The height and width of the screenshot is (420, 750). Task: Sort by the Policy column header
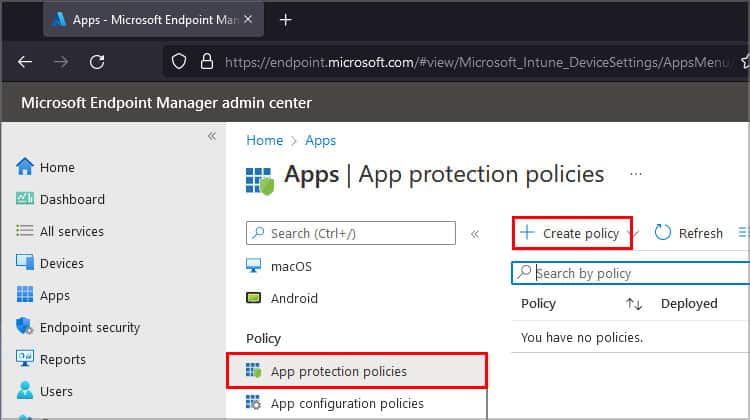pyautogui.click(x=538, y=303)
